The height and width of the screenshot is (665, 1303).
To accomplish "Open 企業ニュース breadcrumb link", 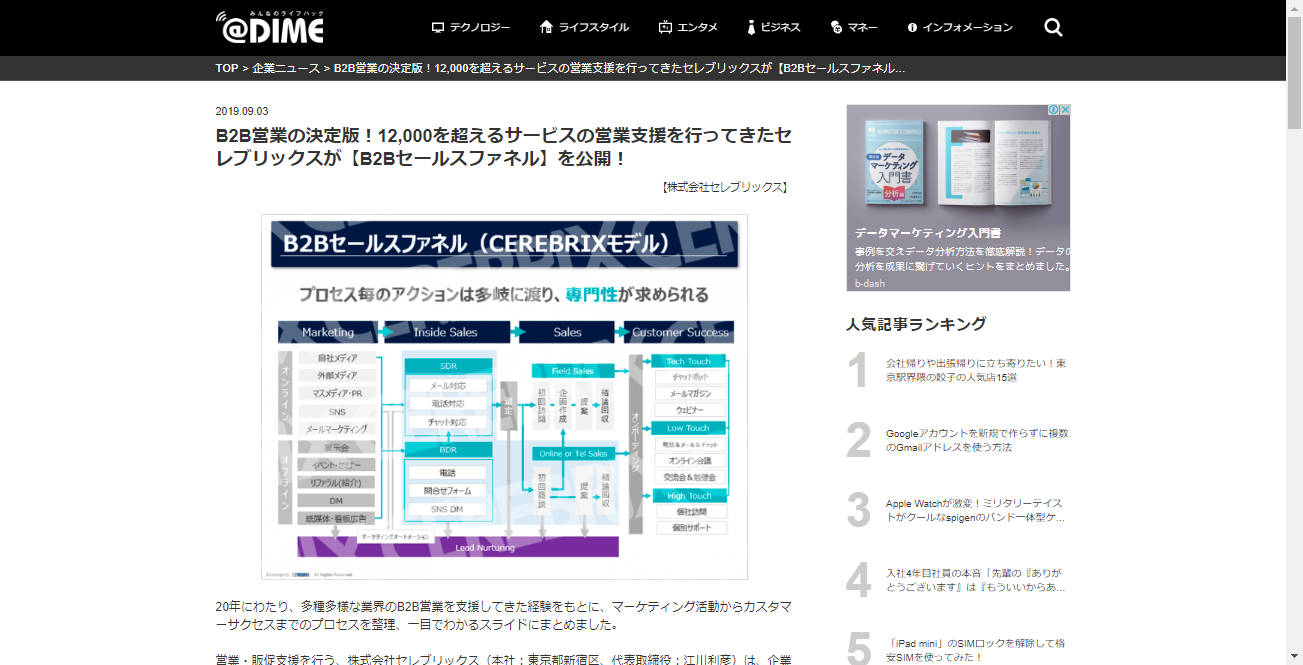I will click(x=286, y=68).
